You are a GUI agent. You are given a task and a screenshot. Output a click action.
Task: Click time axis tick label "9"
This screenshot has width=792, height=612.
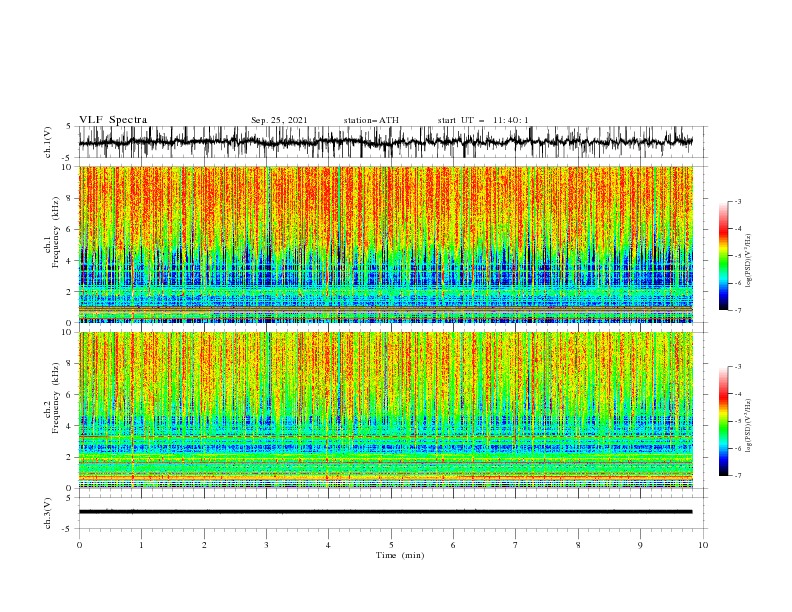[640, 545]
